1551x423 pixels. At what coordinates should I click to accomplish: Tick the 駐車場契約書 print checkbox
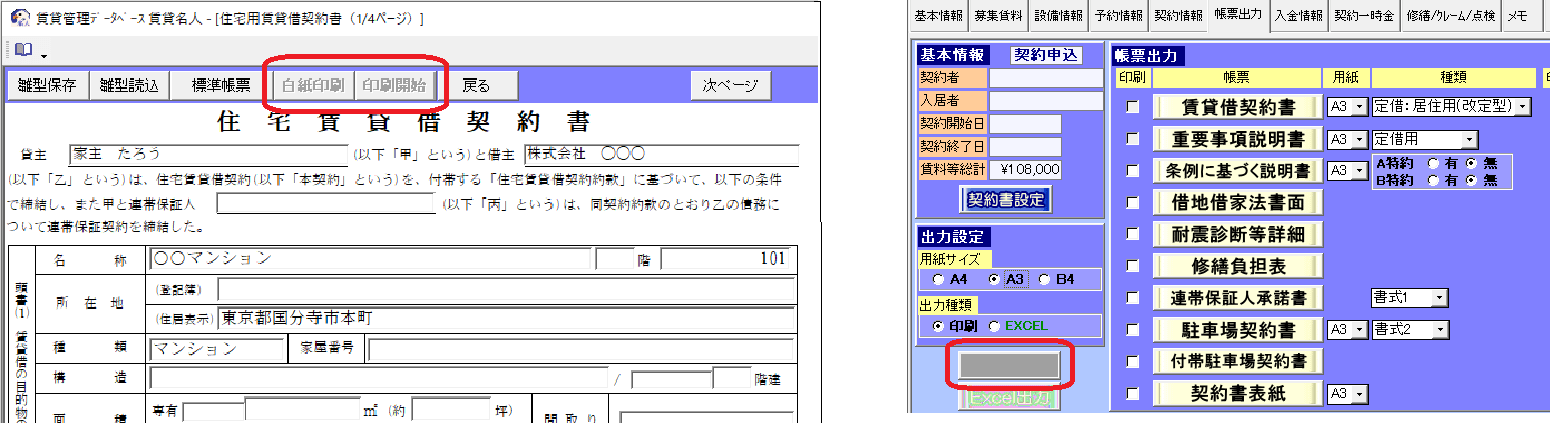click(1133, 329)
